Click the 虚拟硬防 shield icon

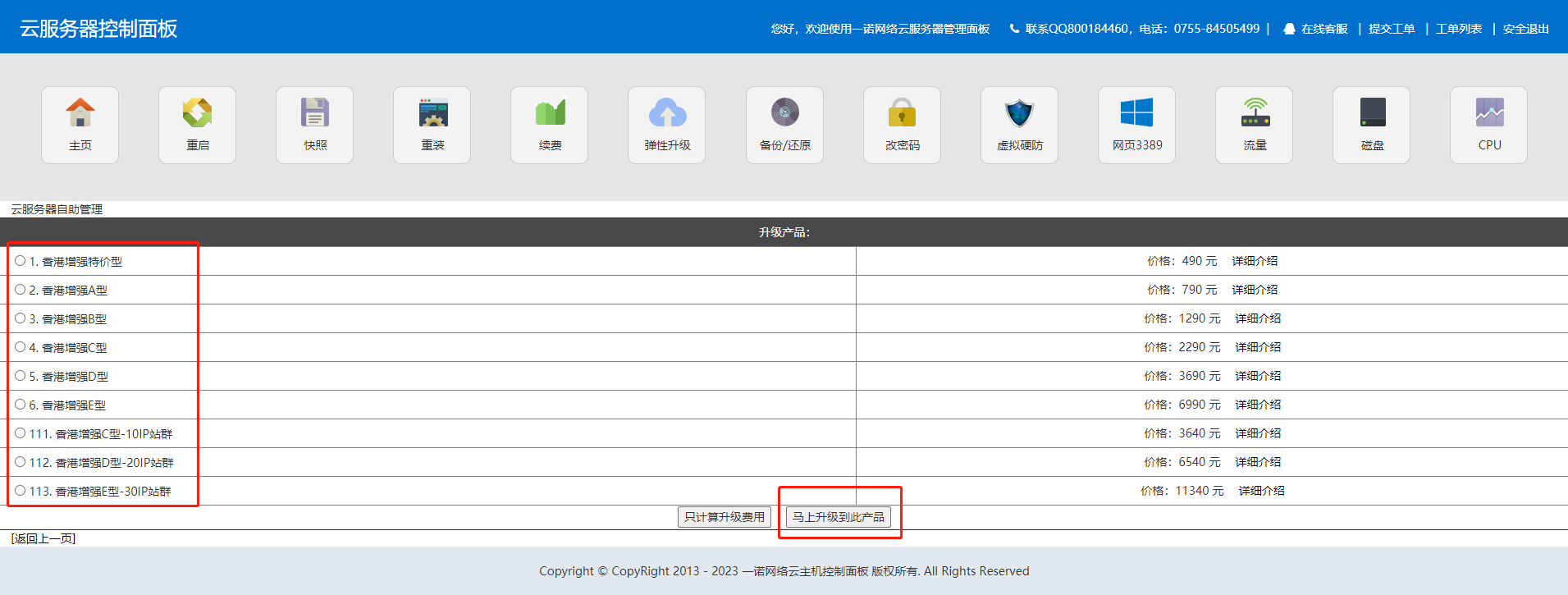[x=1019, y=114]
